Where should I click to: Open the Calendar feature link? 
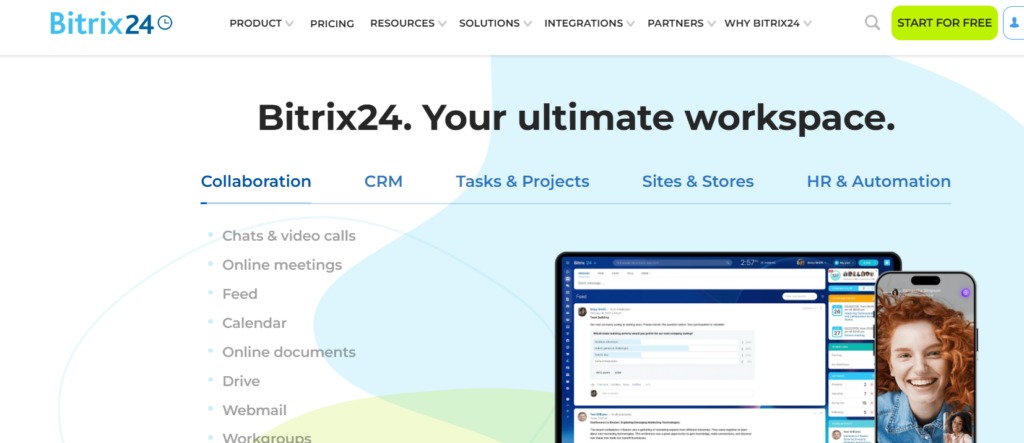[x=254, y=323]
